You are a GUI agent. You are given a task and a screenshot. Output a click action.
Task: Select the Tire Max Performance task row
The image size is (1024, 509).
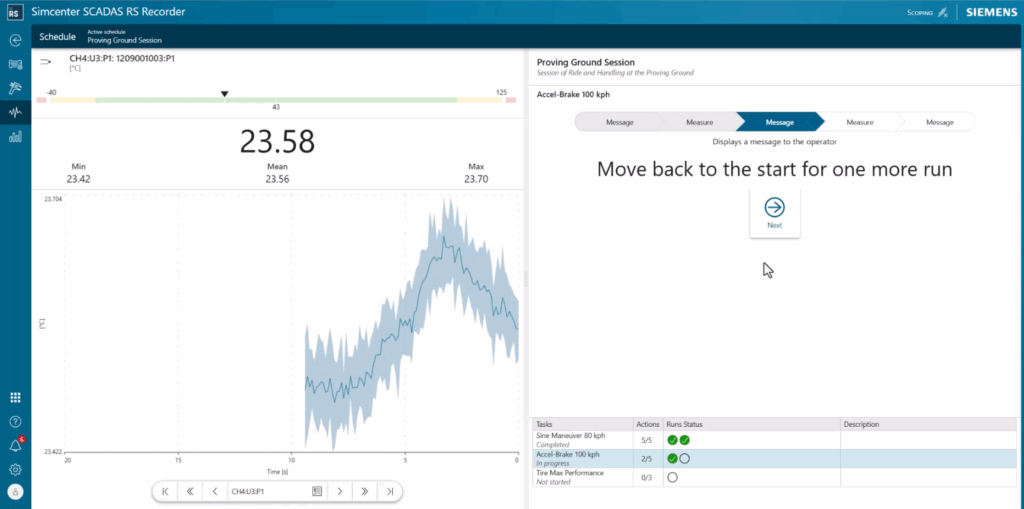(x=582, y=477)
